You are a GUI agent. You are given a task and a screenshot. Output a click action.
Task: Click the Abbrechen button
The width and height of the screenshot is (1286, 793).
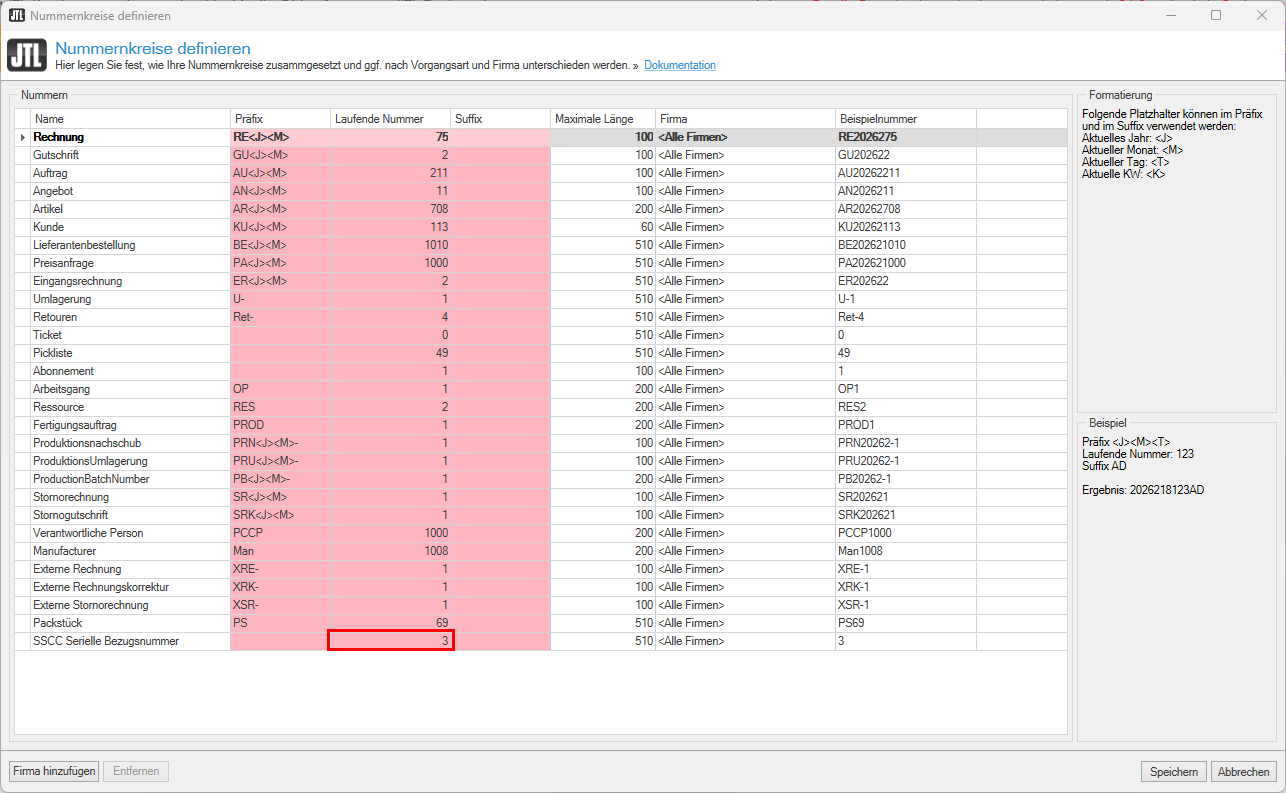coord(1243,771)
